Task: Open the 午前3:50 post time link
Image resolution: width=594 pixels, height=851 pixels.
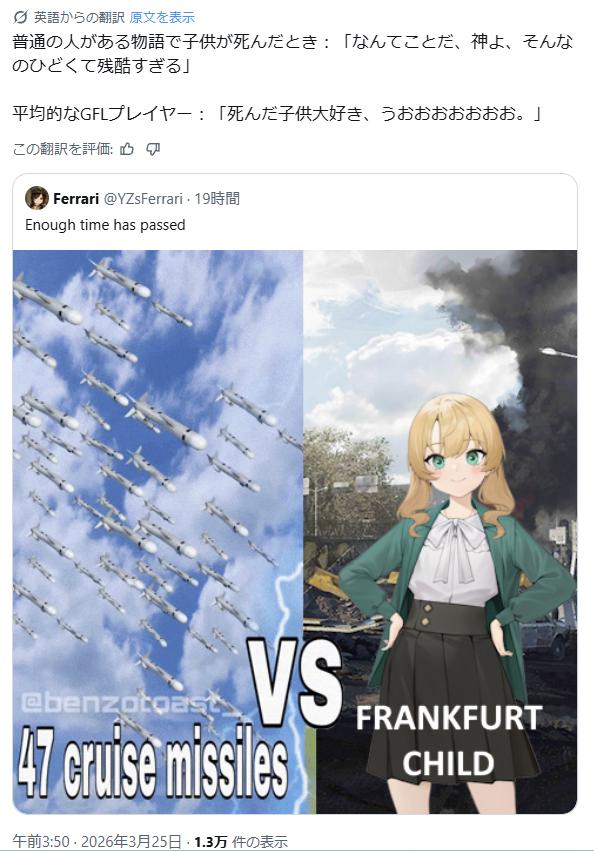Action: [x=41, y=842]
